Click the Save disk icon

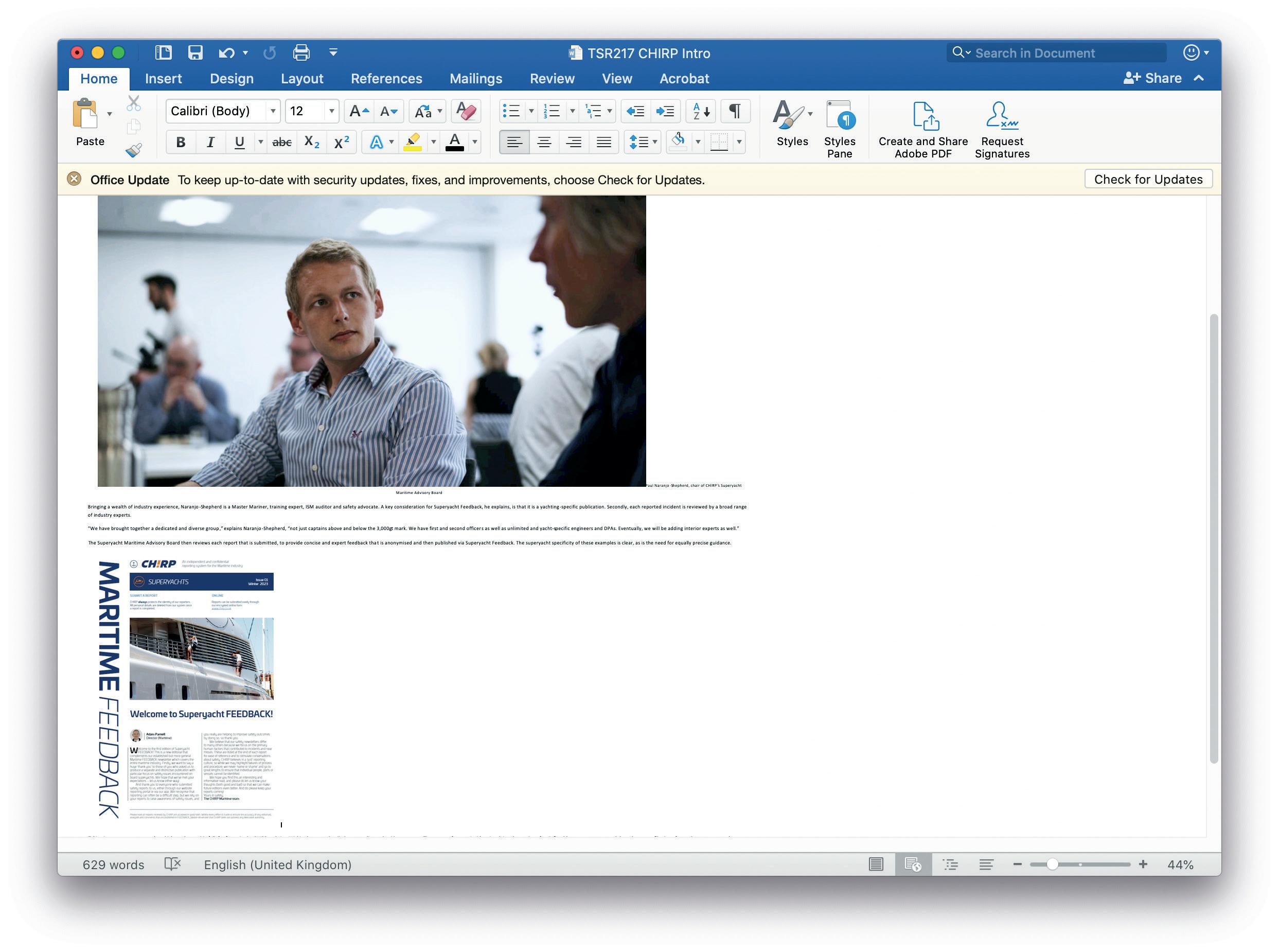pos(196,53)
